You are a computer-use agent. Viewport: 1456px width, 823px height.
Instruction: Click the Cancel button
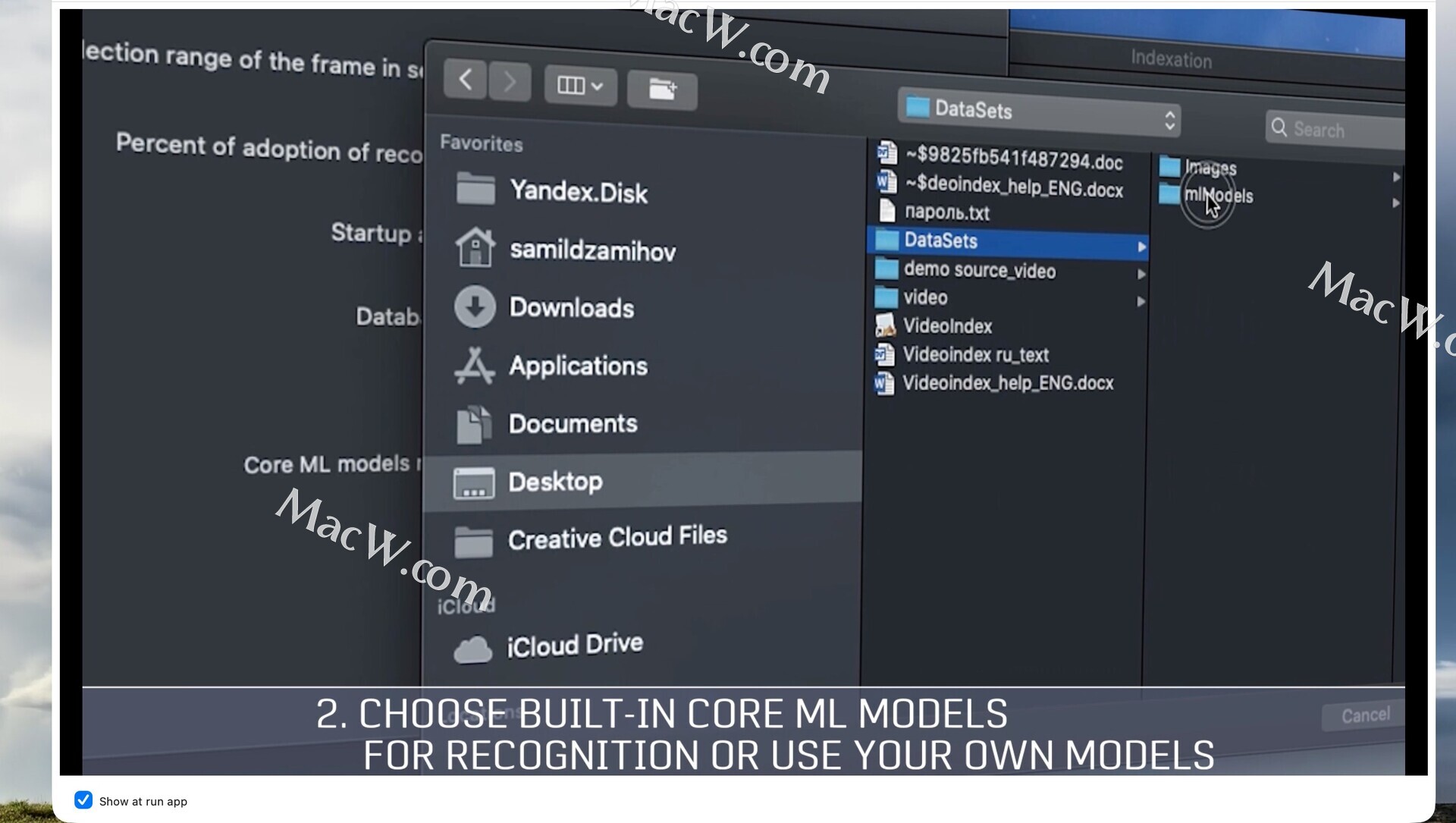1365,715
